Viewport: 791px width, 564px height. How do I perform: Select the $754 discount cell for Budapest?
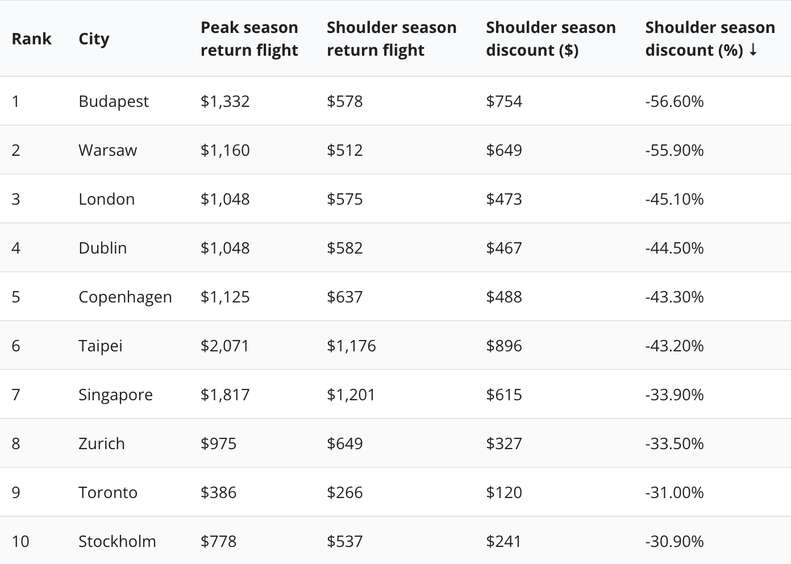[x=504, y=101]
